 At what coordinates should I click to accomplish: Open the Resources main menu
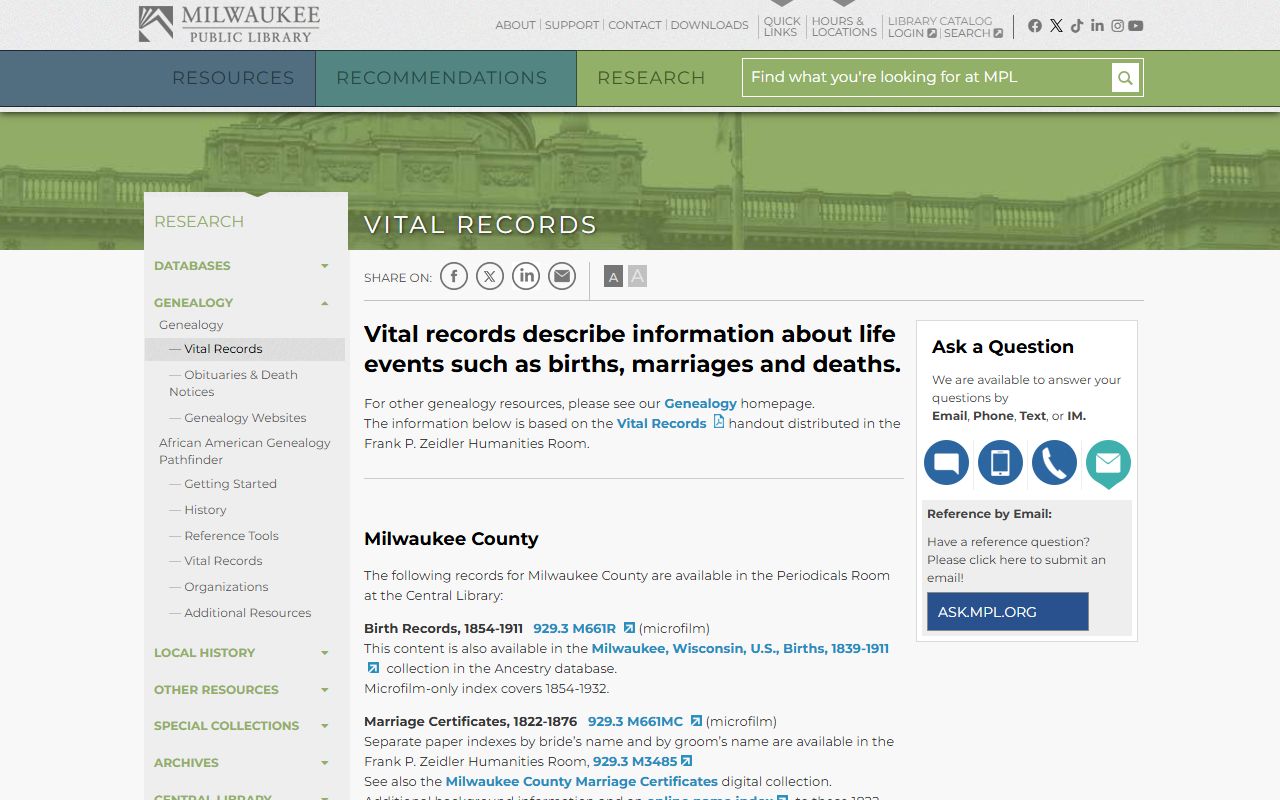[x=233, y=78]
